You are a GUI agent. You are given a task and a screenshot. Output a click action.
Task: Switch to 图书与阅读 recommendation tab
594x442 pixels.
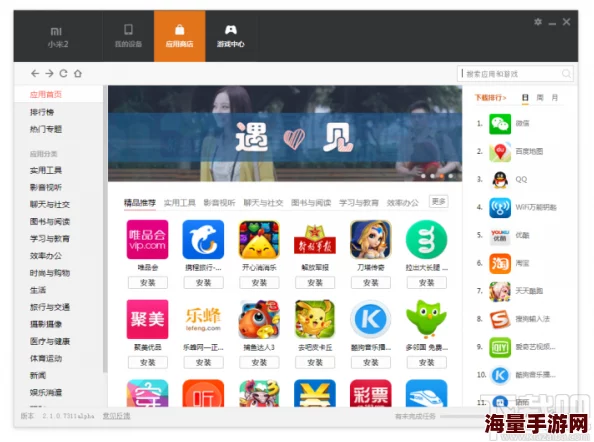[311, 203]
